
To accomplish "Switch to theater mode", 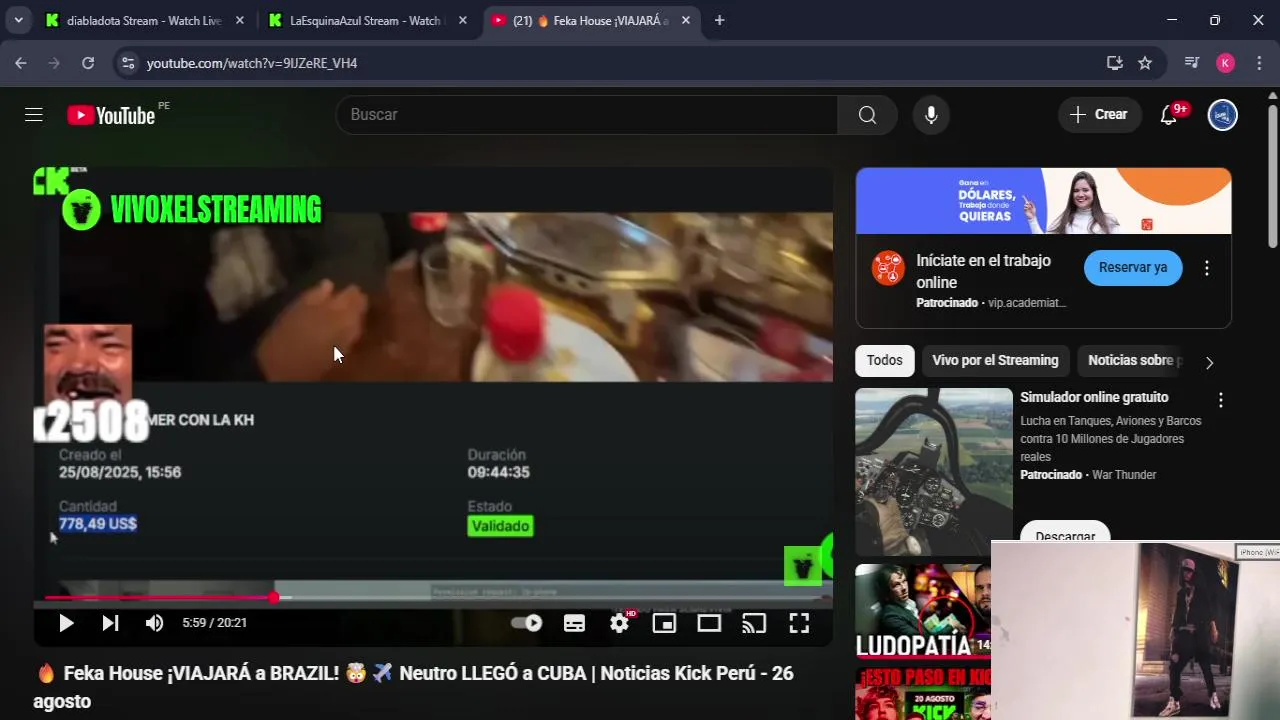I will pos(709,623).
